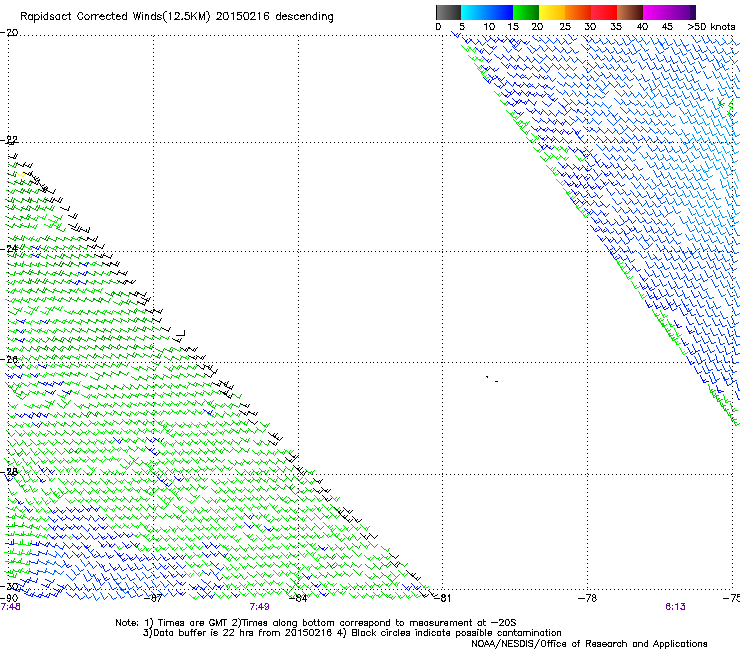The width and height of the screenshot is (740, 650).
Task: Click the '-90' longitude axis label
Action: [x=9, y=598]
